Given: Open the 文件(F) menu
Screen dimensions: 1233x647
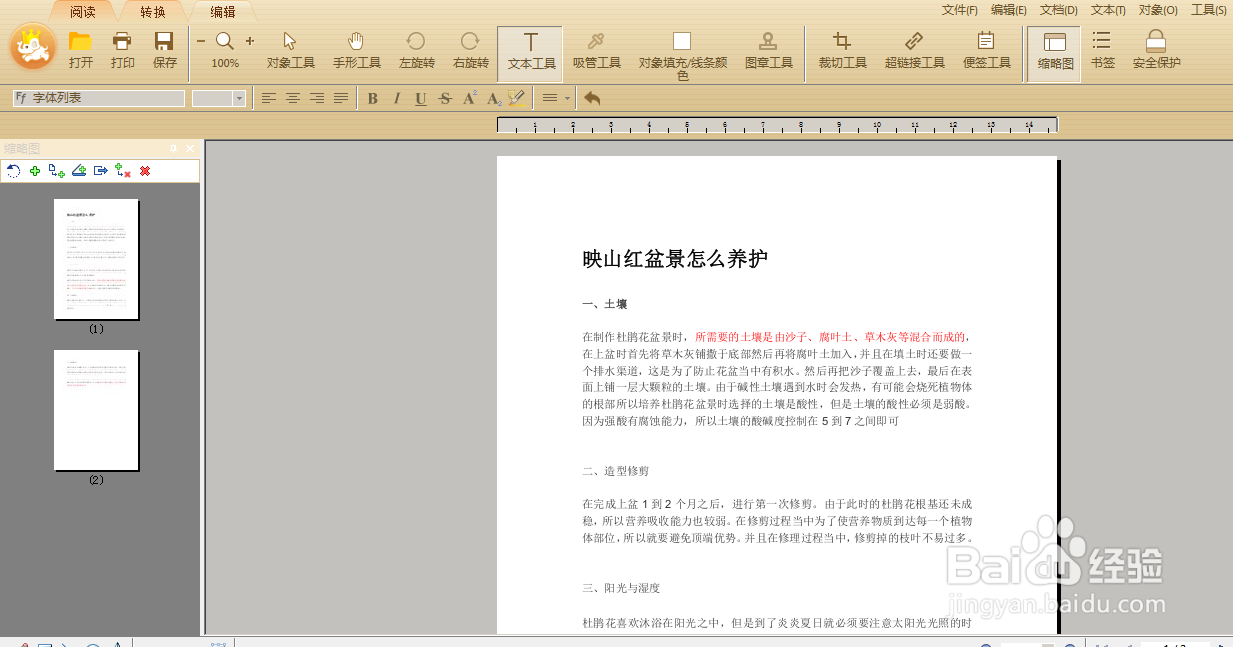Looking at the screenshot, I should [x=958, y=9].
